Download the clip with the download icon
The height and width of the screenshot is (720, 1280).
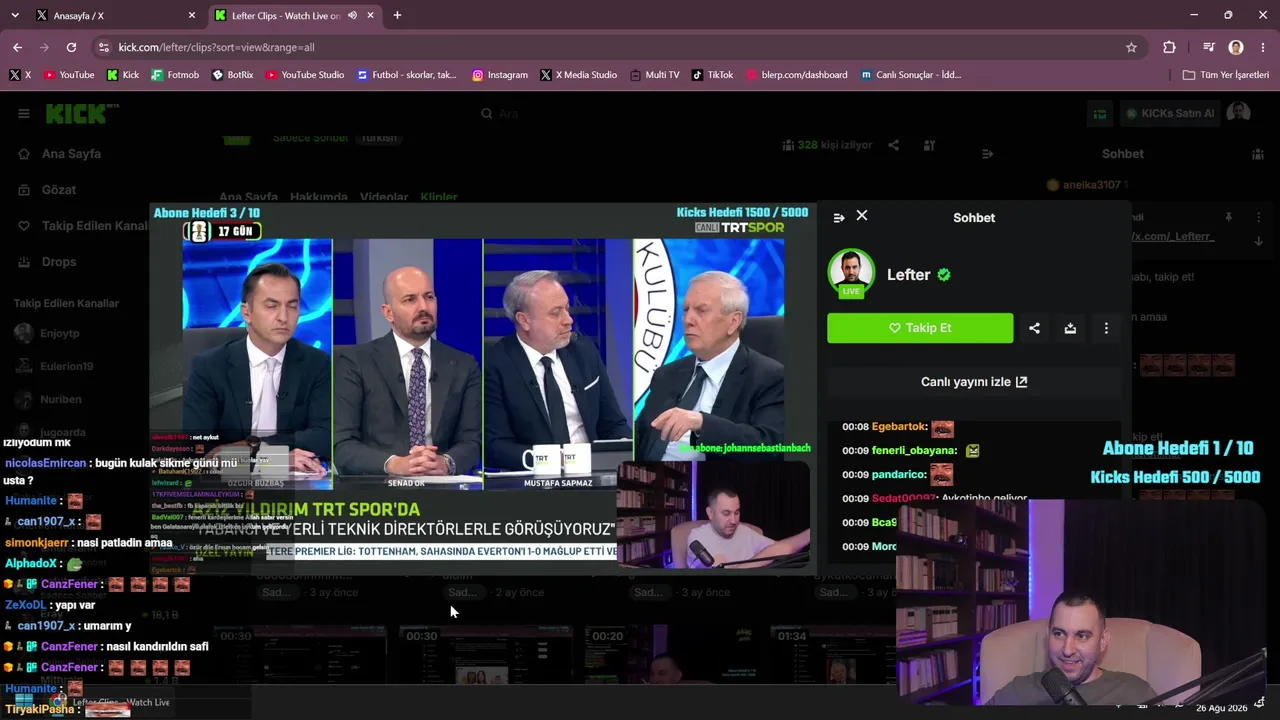coord(1070,328)
